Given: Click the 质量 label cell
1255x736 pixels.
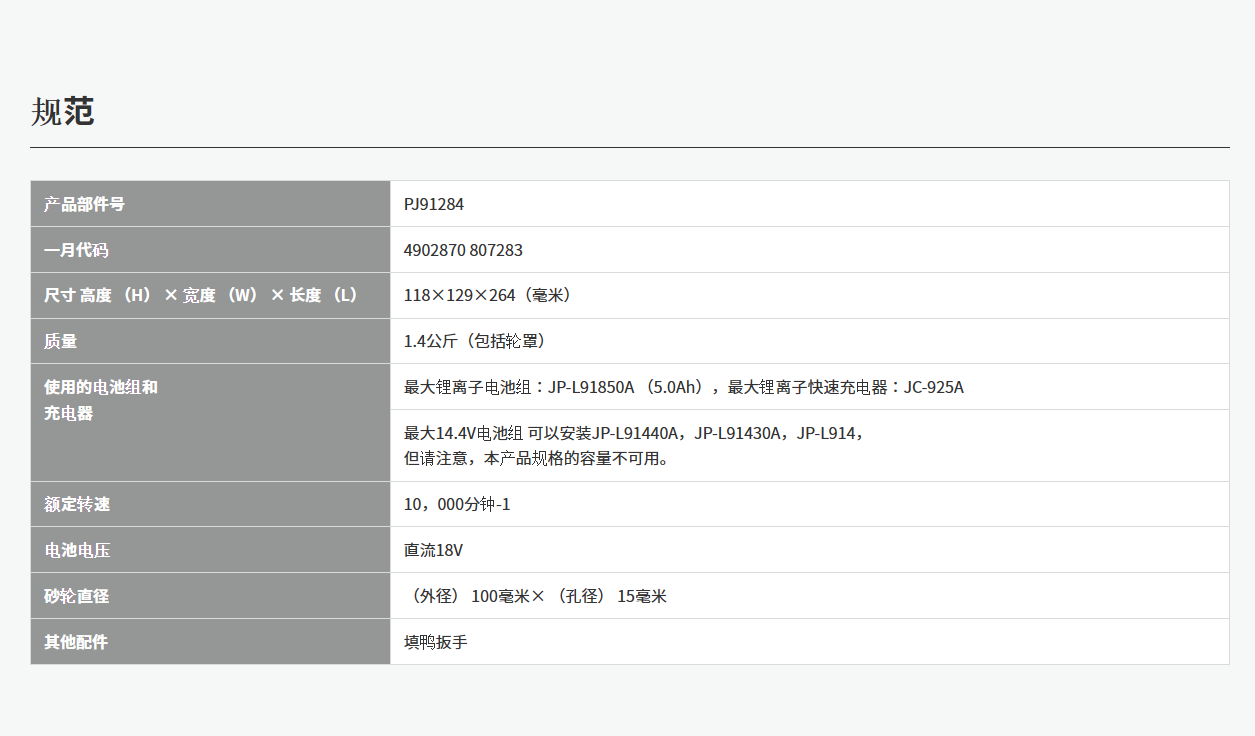Looking at the screenshot, I should tap(210, 341).
